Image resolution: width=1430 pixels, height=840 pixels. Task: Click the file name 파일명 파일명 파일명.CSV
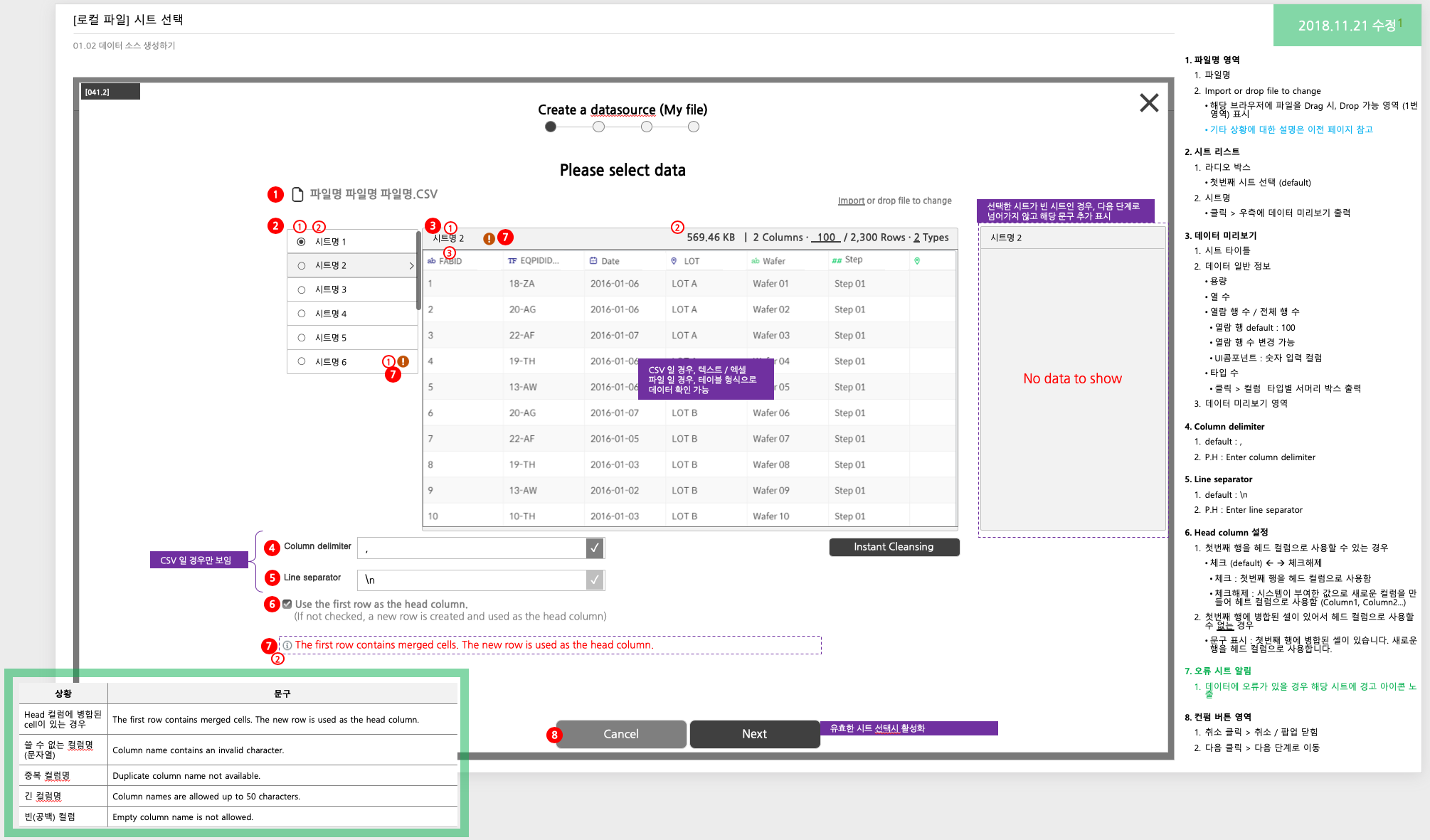point(374,194)
